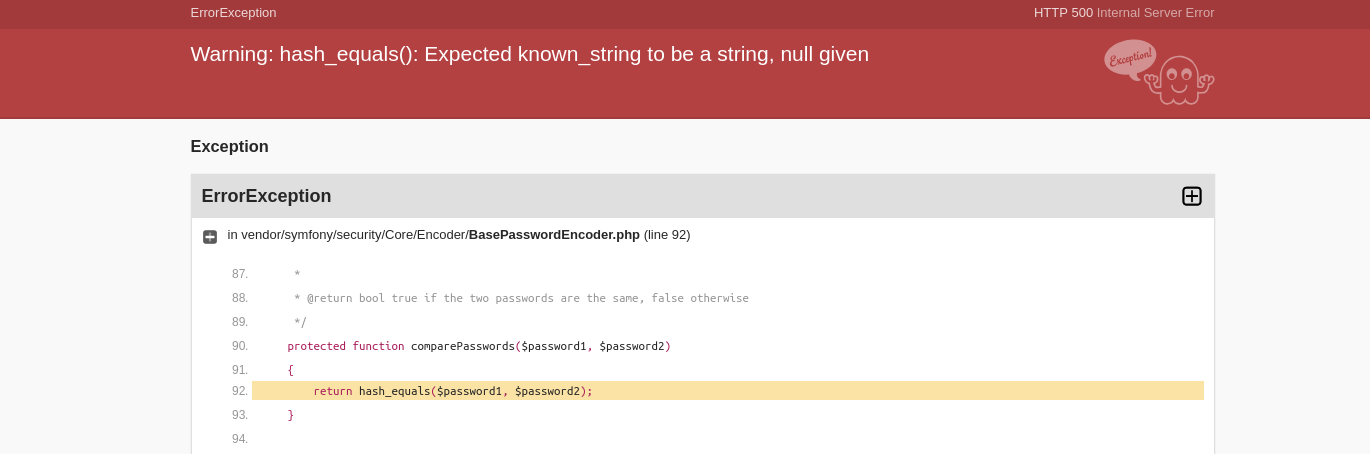Click the "(line 92)" text
The height and width of the screenshot is (454, 1370).
click(667, 235)
